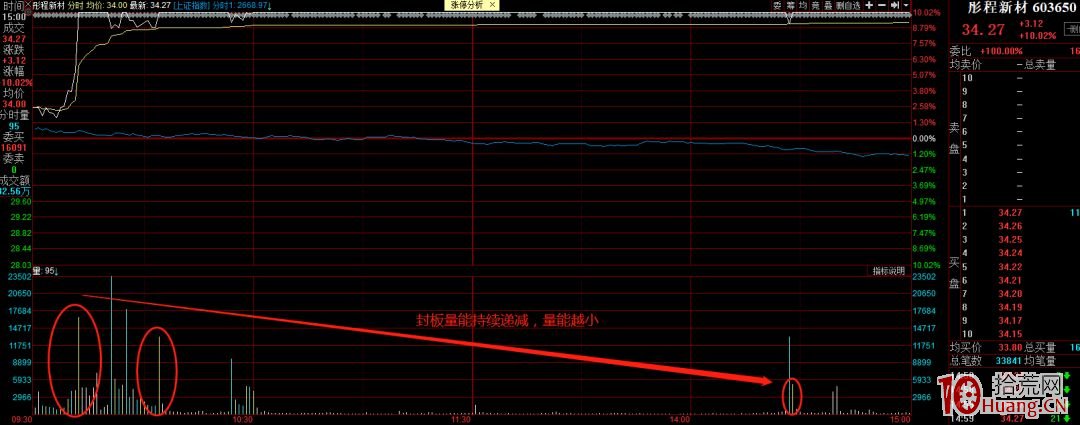Click the 筹 toolbar button
The height and width of the screenshot is (425, 1080).
pyautogui.click(x=791, y=5)
